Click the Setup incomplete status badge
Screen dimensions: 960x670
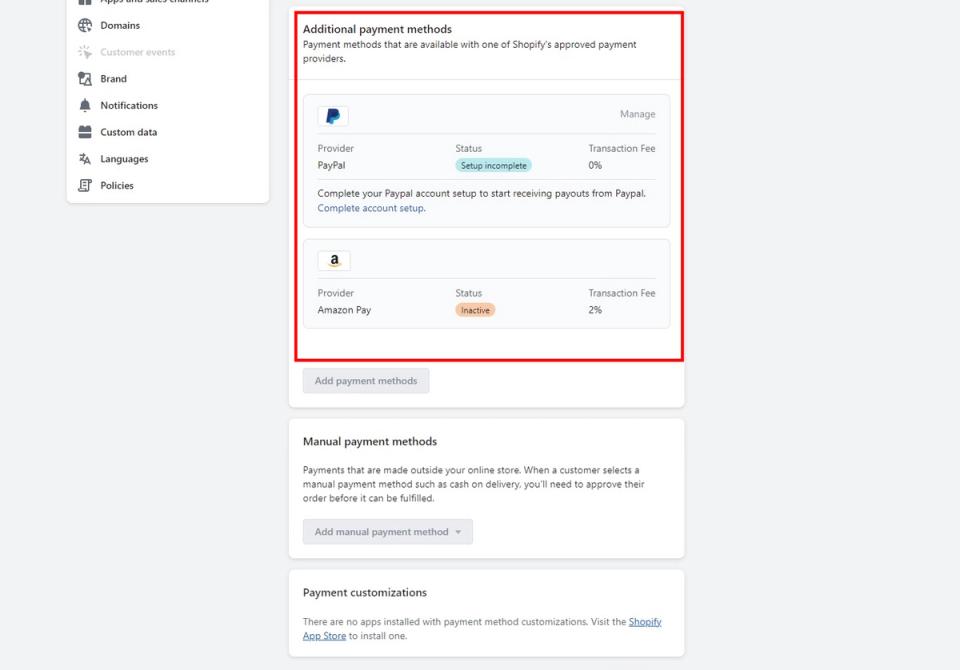pyautogui.click(x=493, y=165)
